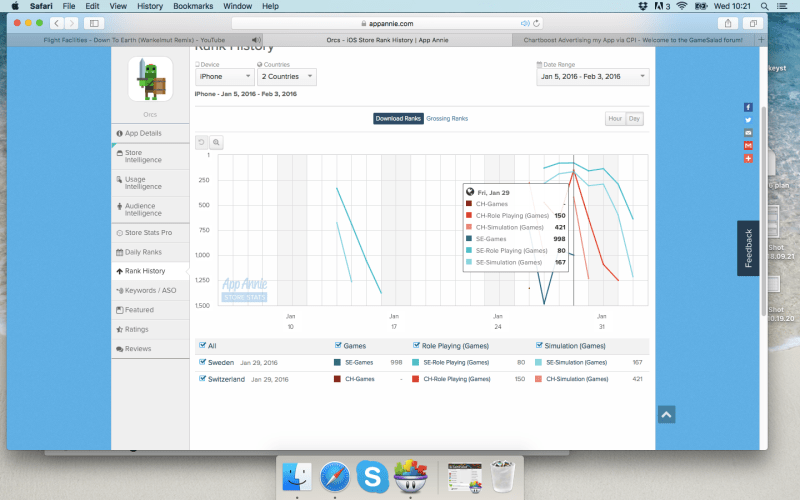
Task: Toggle the Switzerland country checkbox
Action: [202, 379]
